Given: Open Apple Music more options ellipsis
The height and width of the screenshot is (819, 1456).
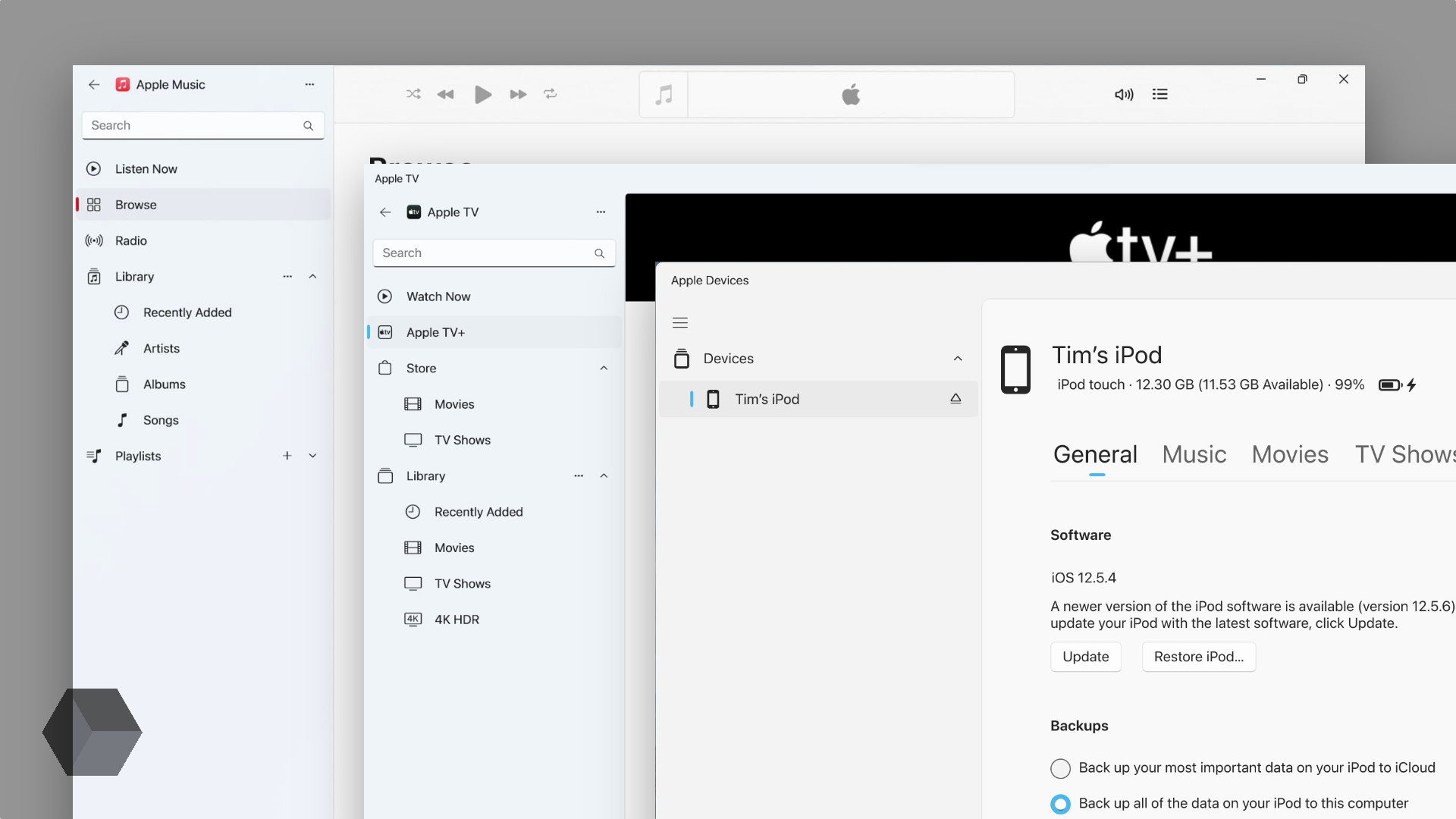Looking at the screenshot, I should coord(309,85).
